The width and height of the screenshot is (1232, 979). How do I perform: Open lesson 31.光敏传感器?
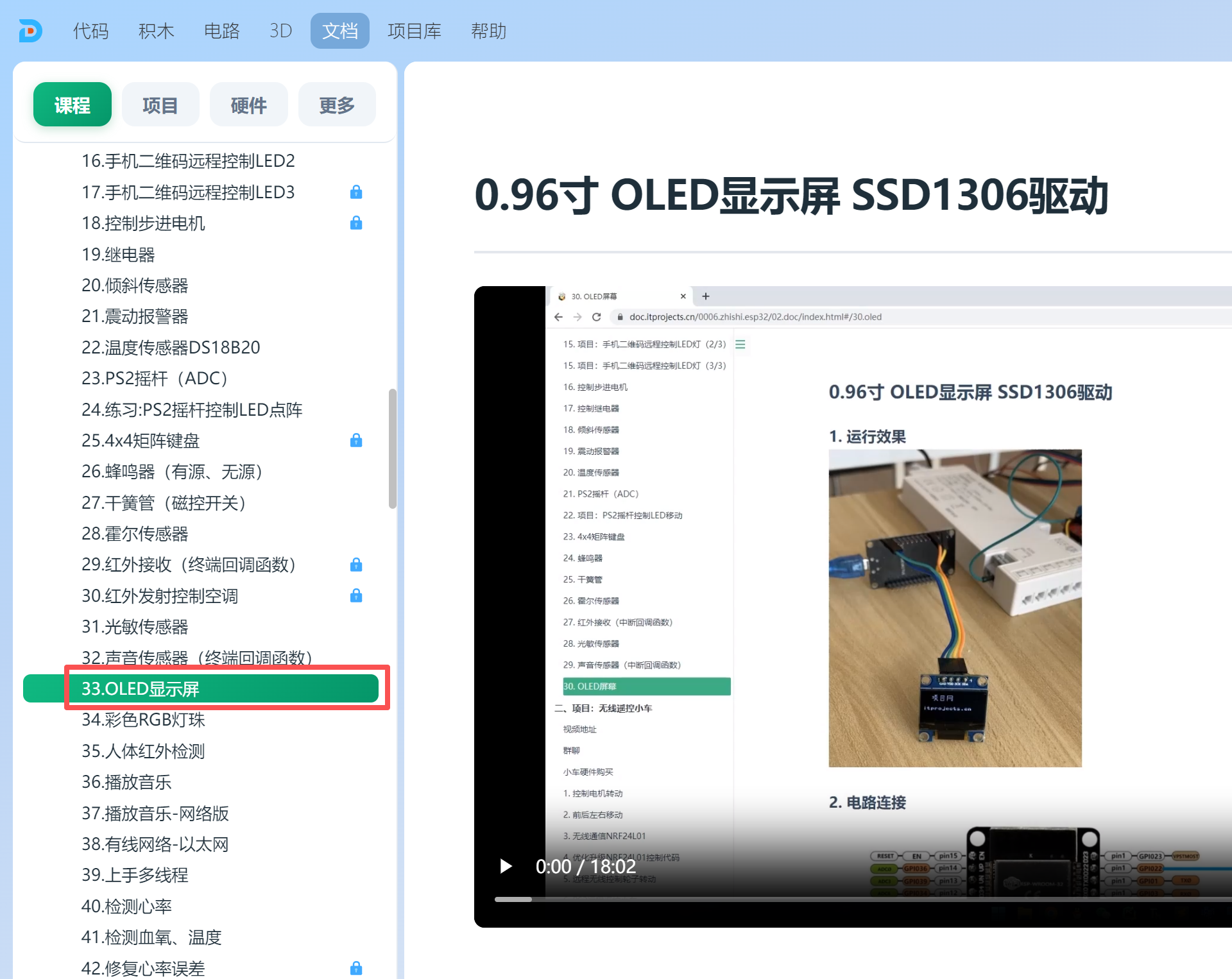click(x=135, y=627)
